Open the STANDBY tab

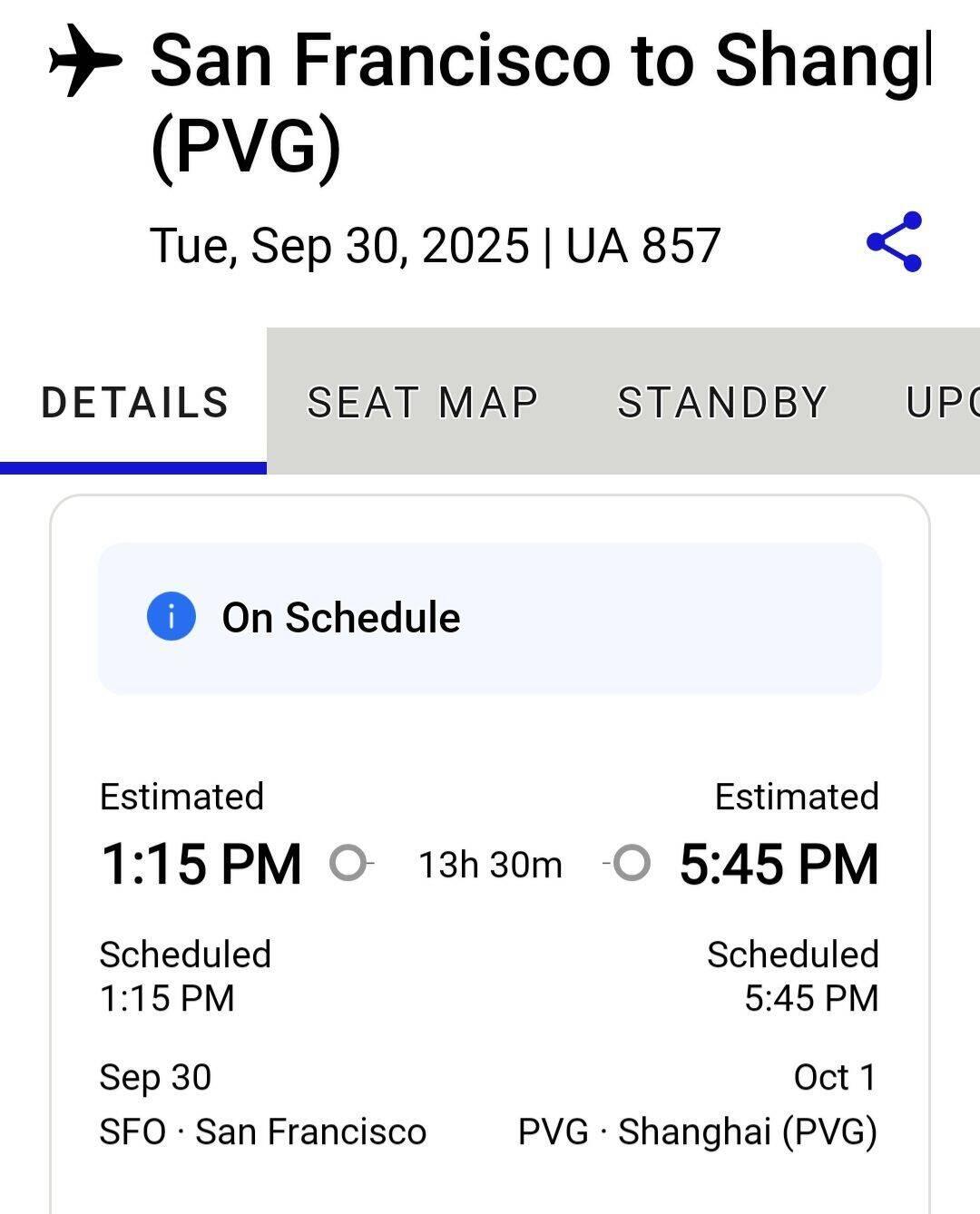tap(722, 402)
